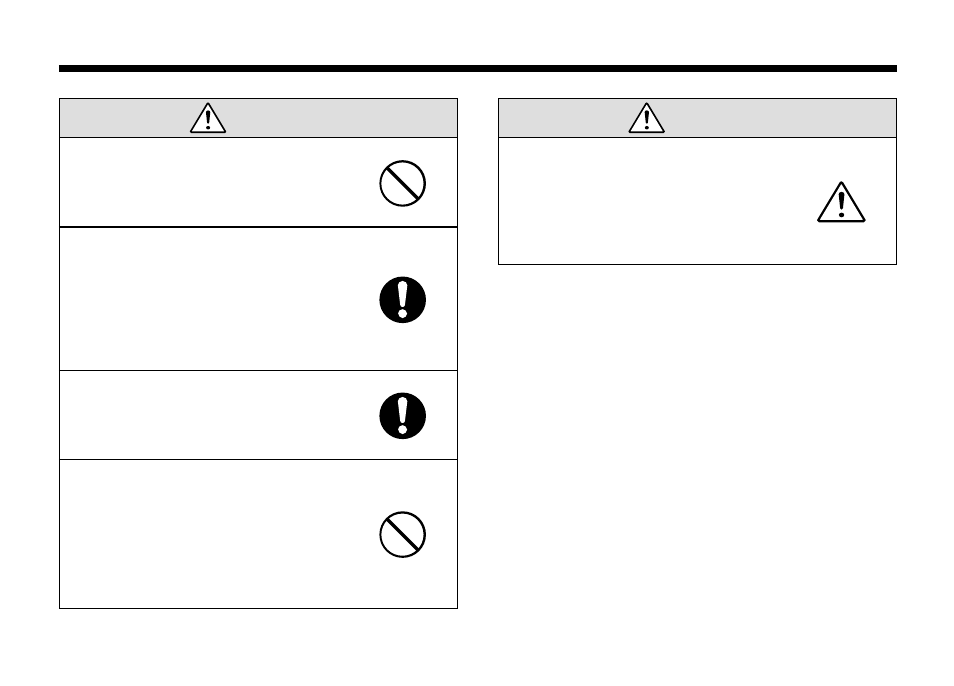Click the warning triangle in right gray header
Viewport: 954px width, 686px height.
pos(647,118)
